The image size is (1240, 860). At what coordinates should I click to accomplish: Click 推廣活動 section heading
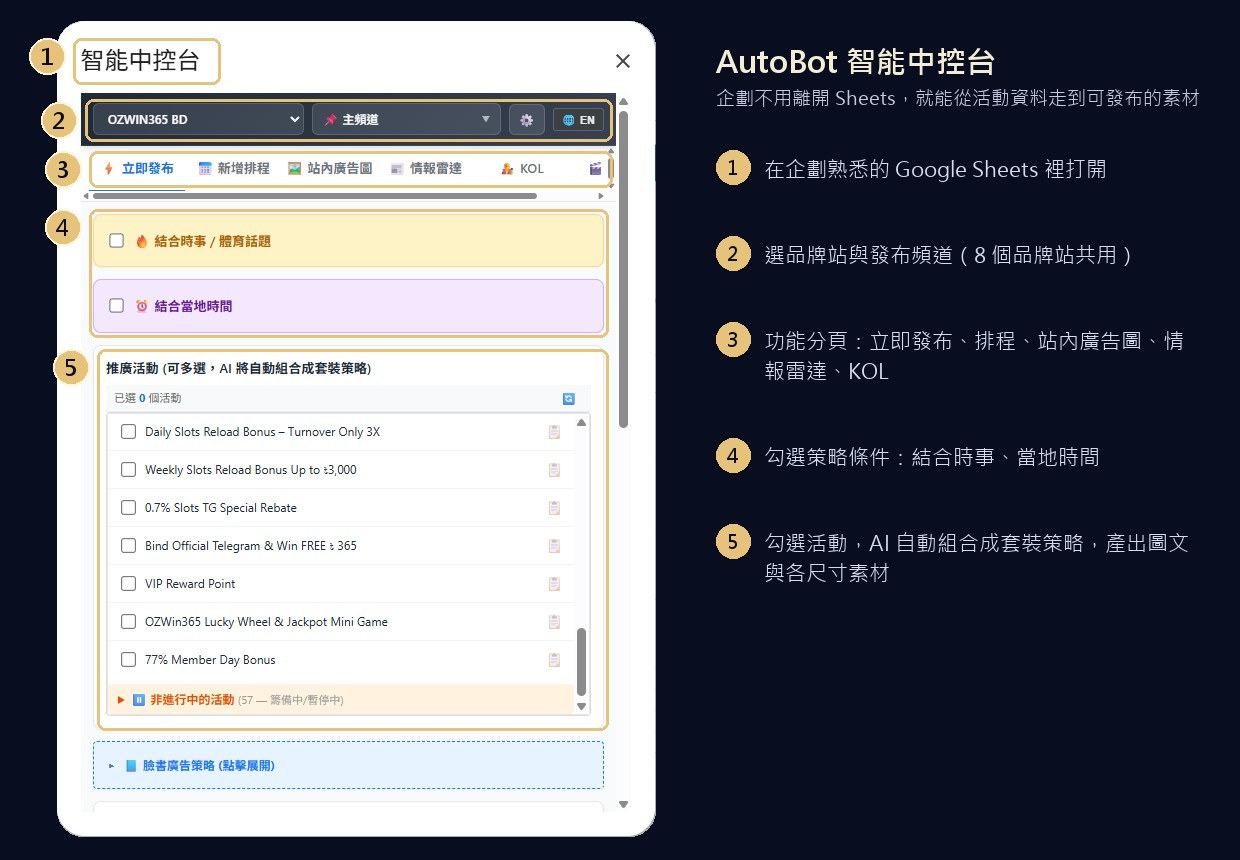239,369
